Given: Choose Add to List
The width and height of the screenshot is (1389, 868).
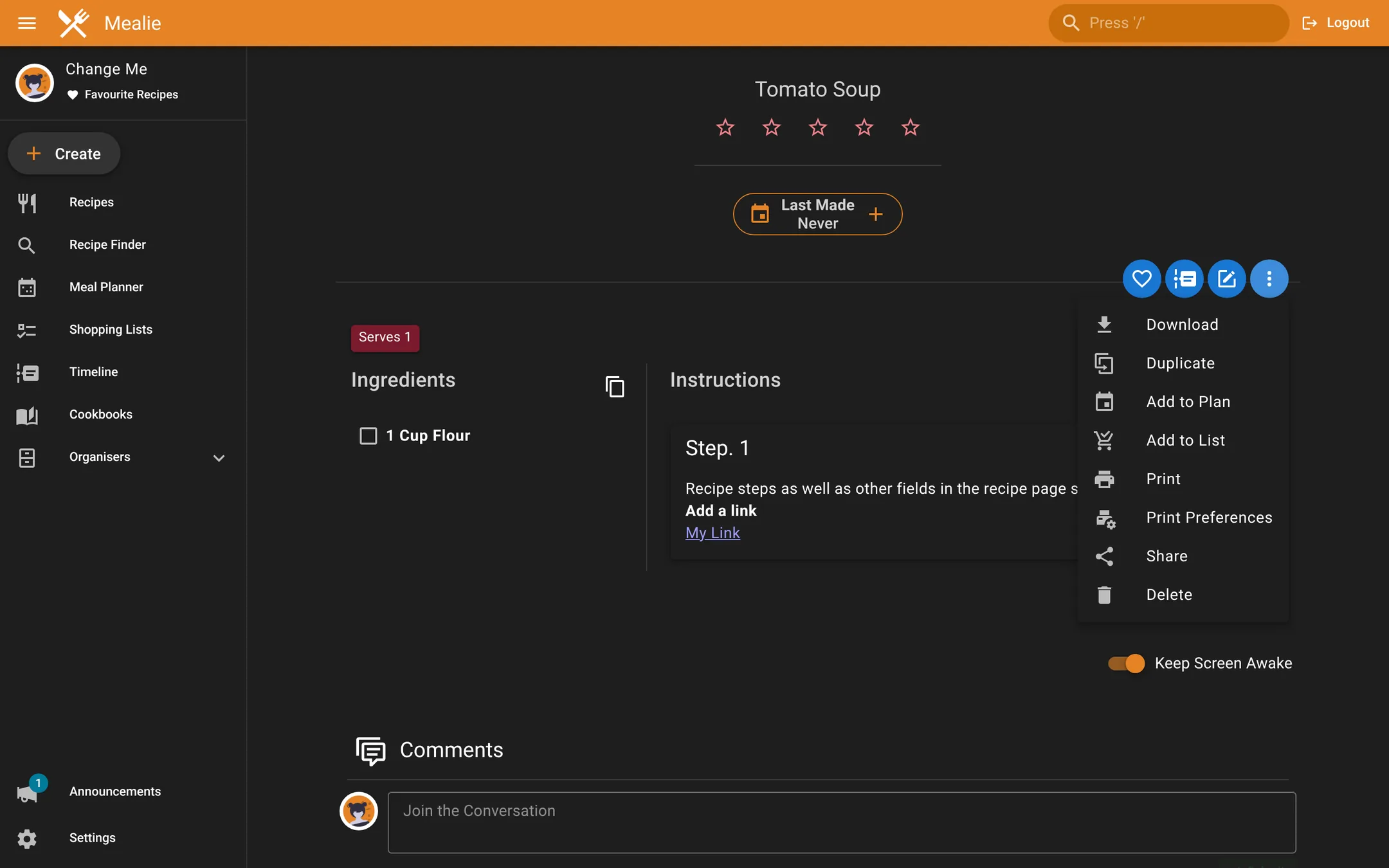Looking at the screenshot, I should [x=1183, y=440].
